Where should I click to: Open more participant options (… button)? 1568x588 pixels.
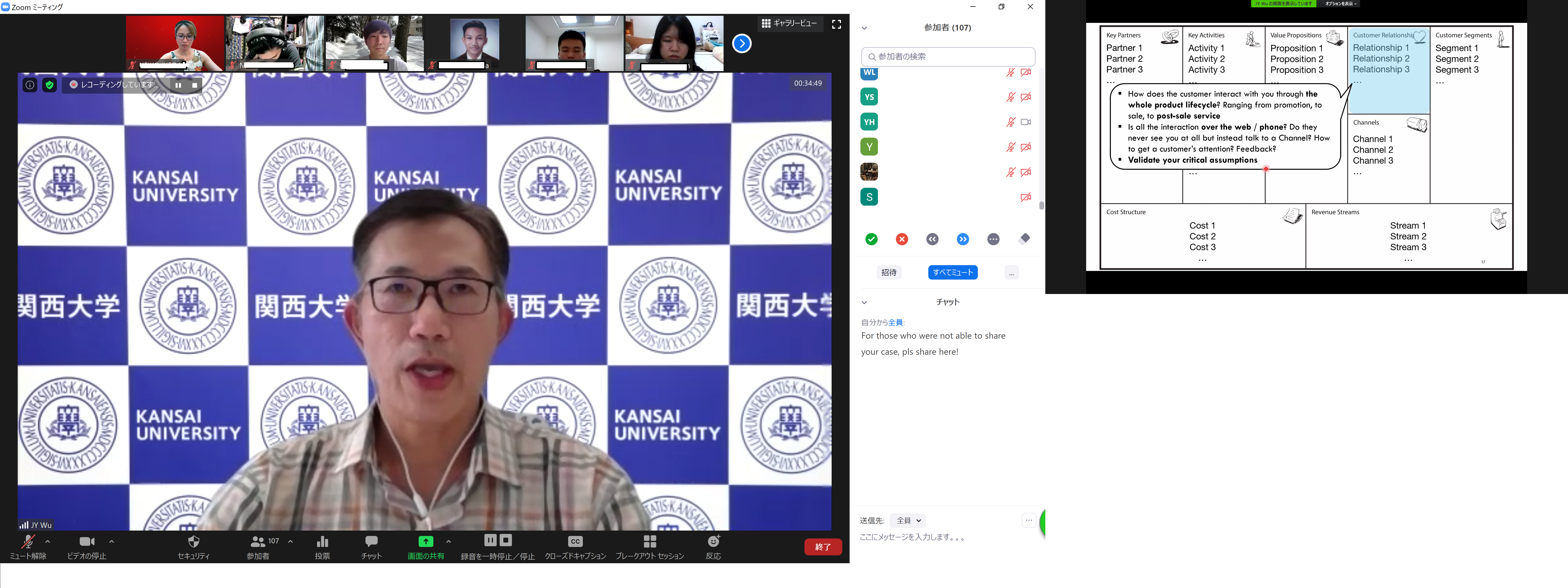pos(1011,272)
